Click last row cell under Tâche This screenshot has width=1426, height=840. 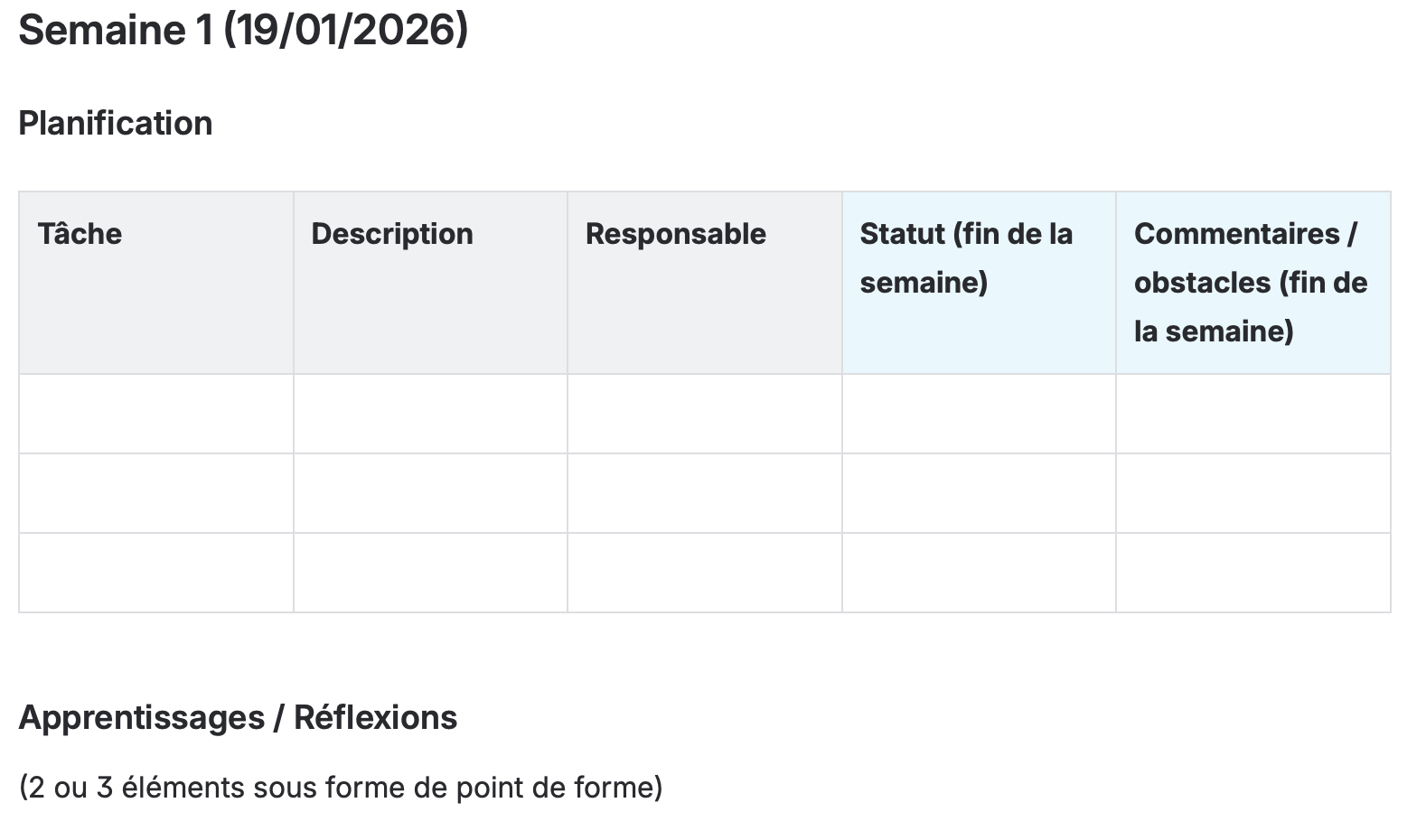tap(156, 573)
